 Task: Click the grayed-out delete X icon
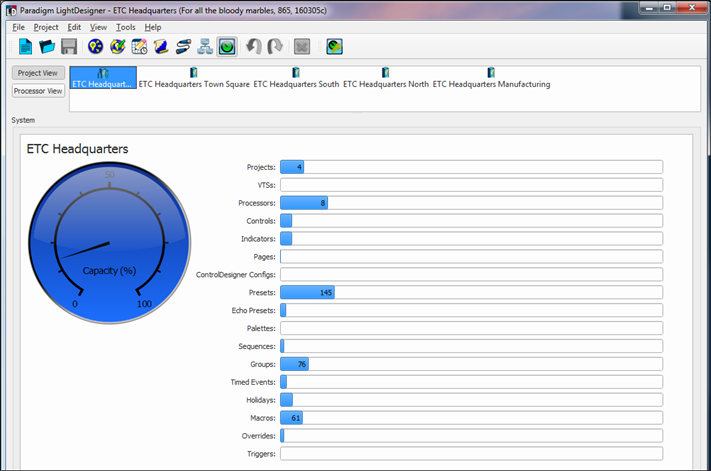point(302,46)
